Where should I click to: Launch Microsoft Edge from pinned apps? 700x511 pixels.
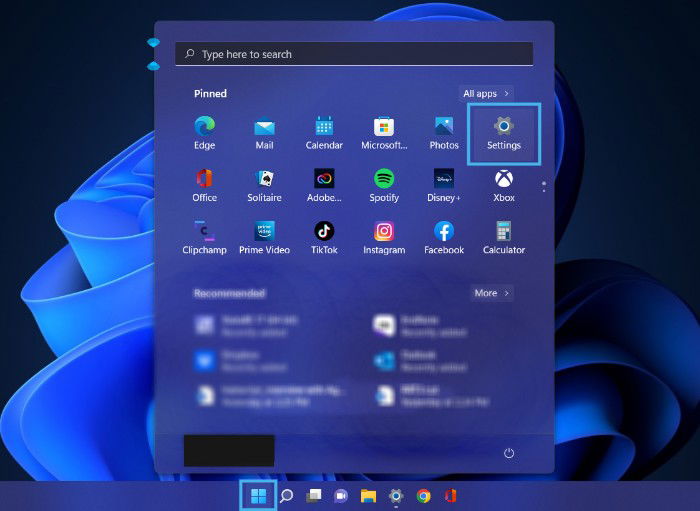coord(204,133)
